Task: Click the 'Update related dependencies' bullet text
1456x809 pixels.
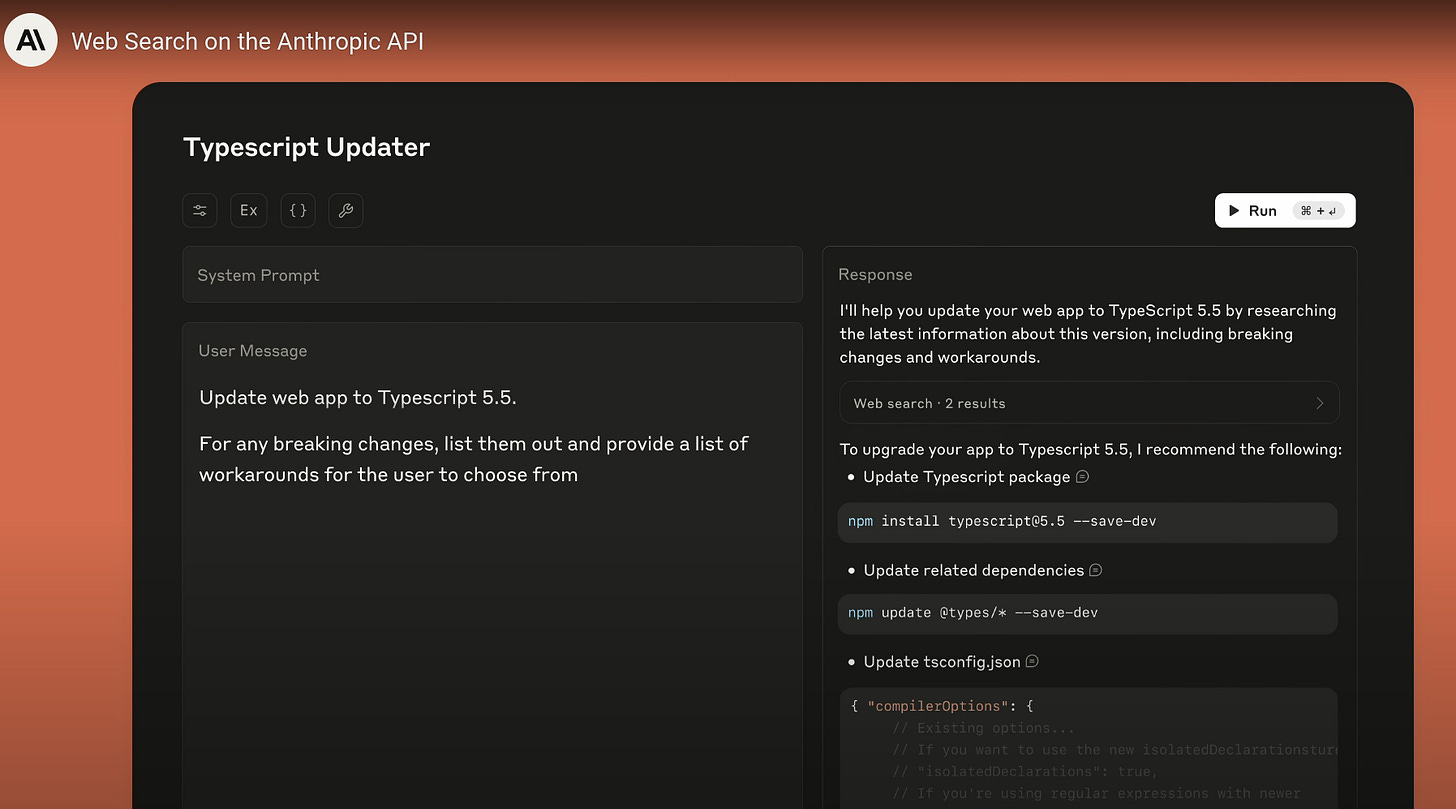Action: pyautogui.click(x=974, y=570)
